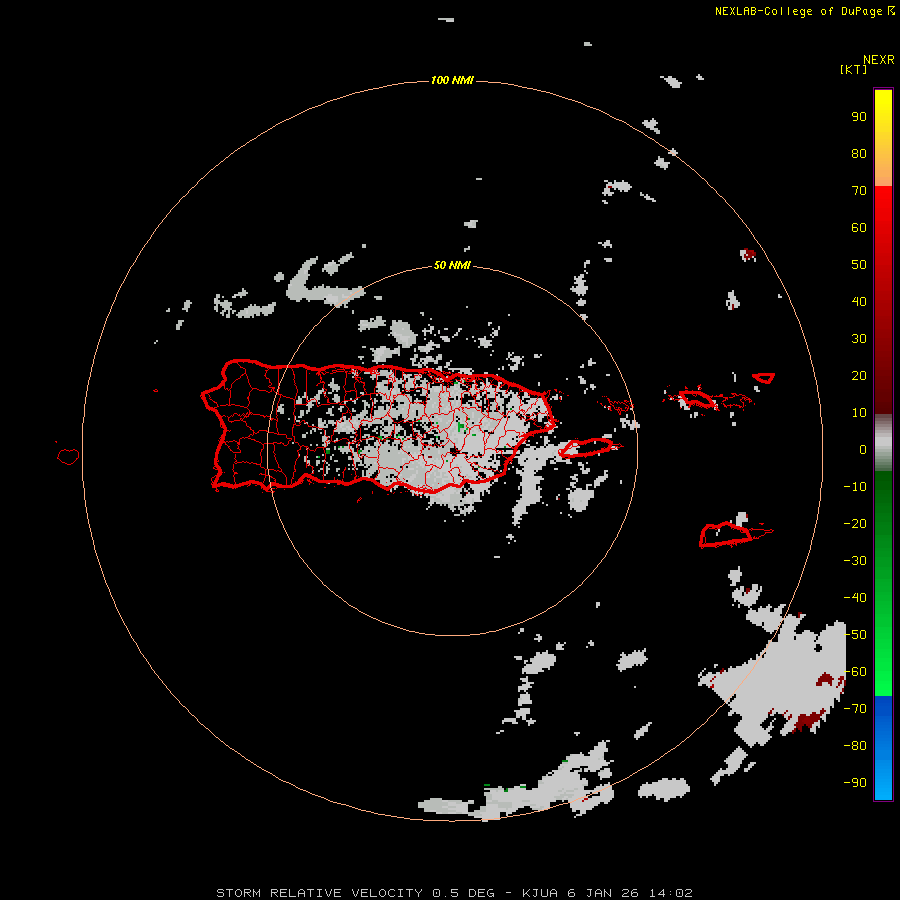Screen dimensions: 900x900
Task: Click the NEXLAB-College of DuPage credit text
Action: coord(804,11)
